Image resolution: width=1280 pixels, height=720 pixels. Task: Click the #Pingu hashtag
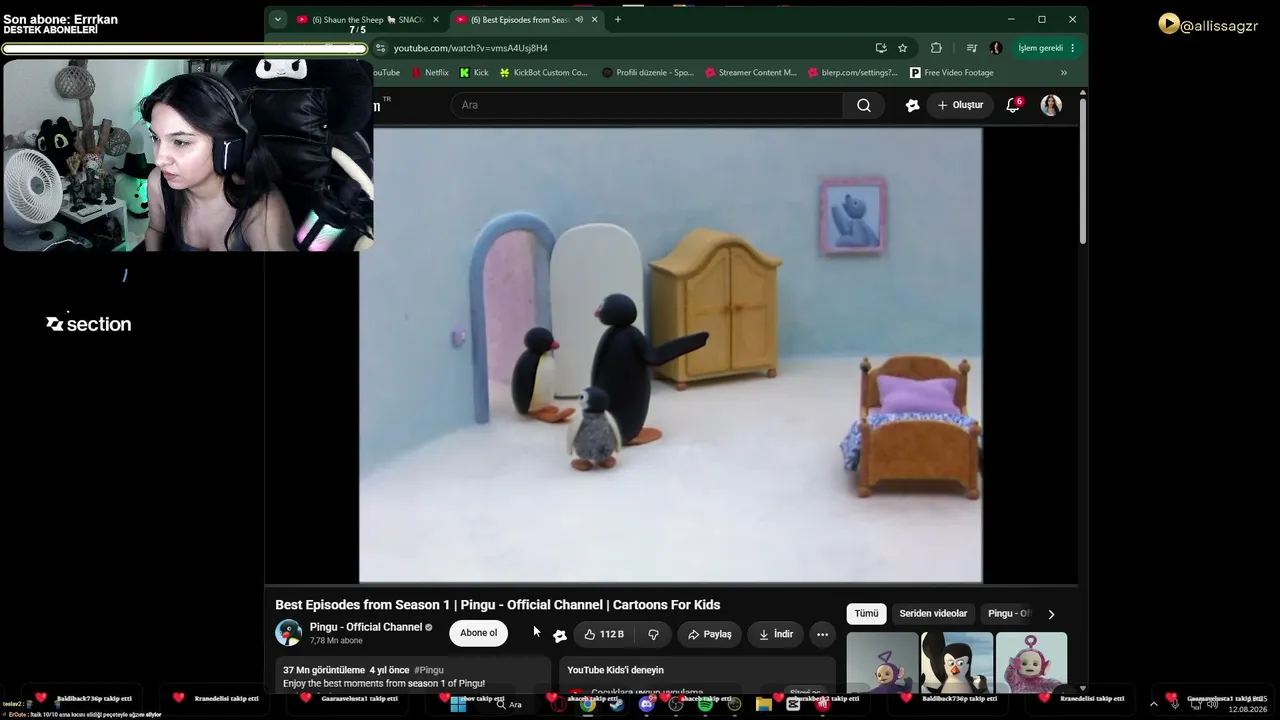click(429, 670)
